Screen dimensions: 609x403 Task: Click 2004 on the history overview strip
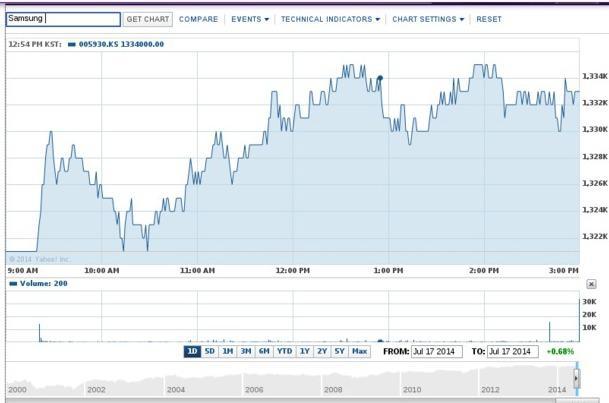pos(176,389)
